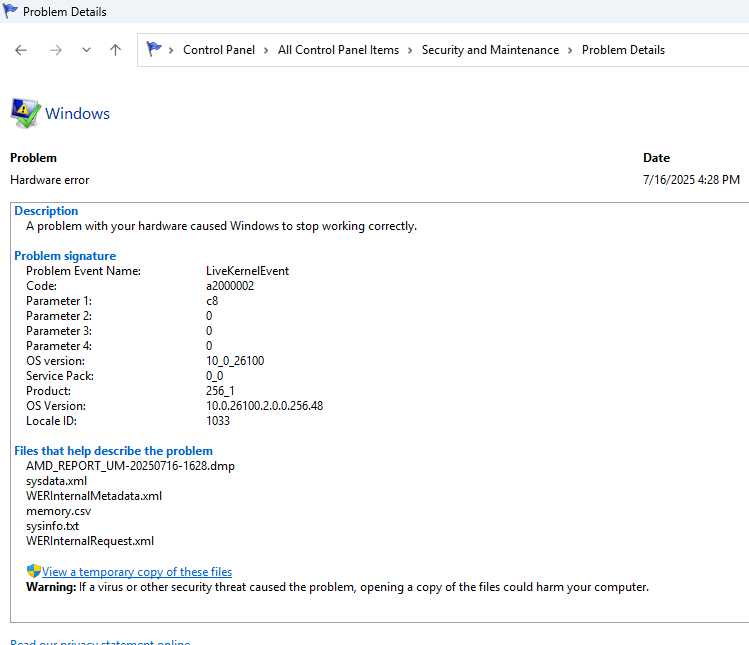Go to Security and Maintenance breadcrumb
The height and width of the screenshot is (645, 749).
click(x=490, y=50)
